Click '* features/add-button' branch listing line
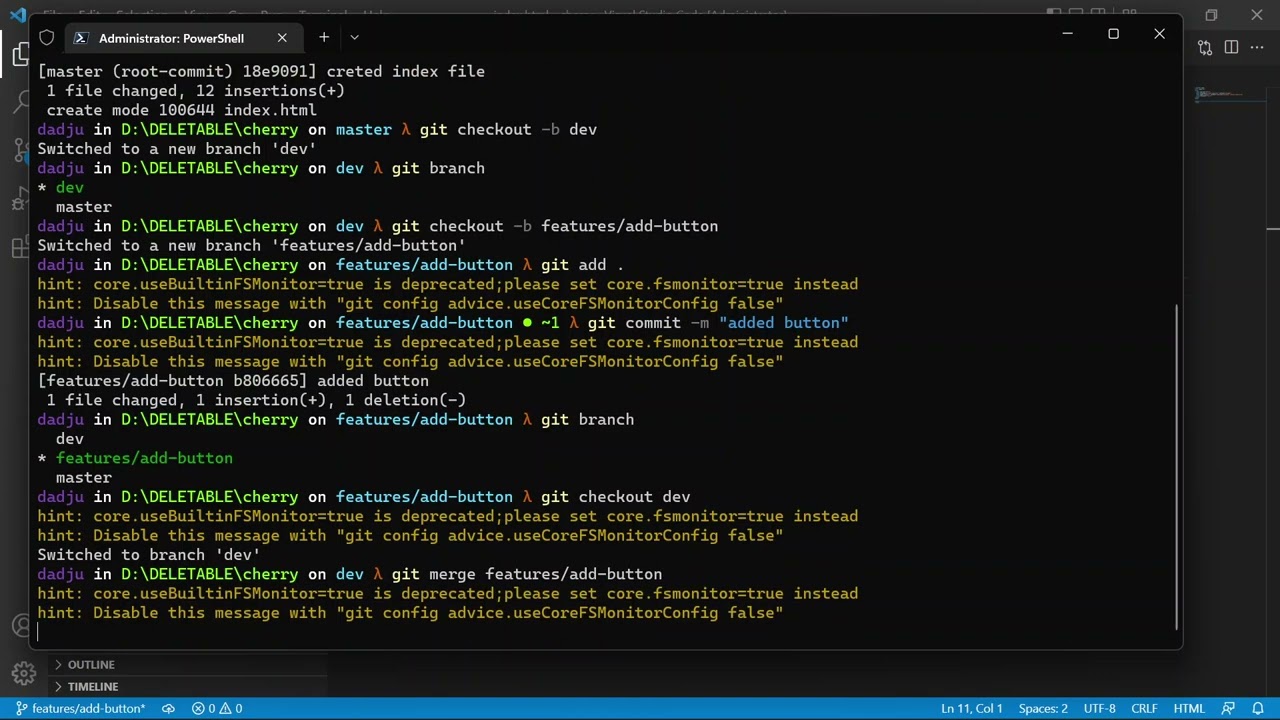Viewport: 1280px width, 720px height. pyautogui.click(x=135, y=458)
